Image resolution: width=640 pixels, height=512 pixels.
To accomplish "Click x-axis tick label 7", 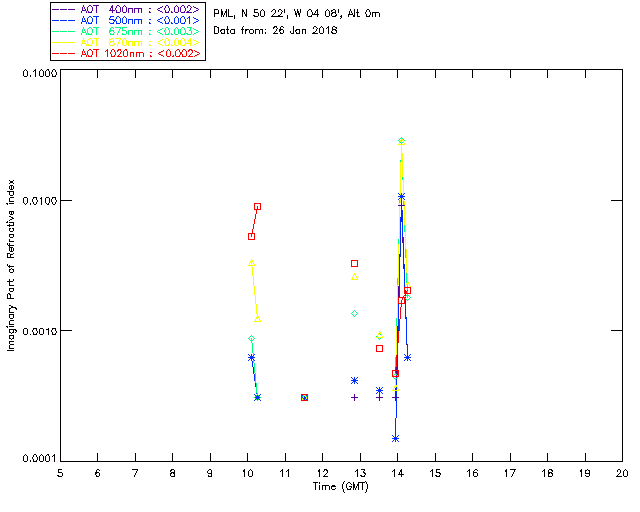I will click(x=135, y=473).
